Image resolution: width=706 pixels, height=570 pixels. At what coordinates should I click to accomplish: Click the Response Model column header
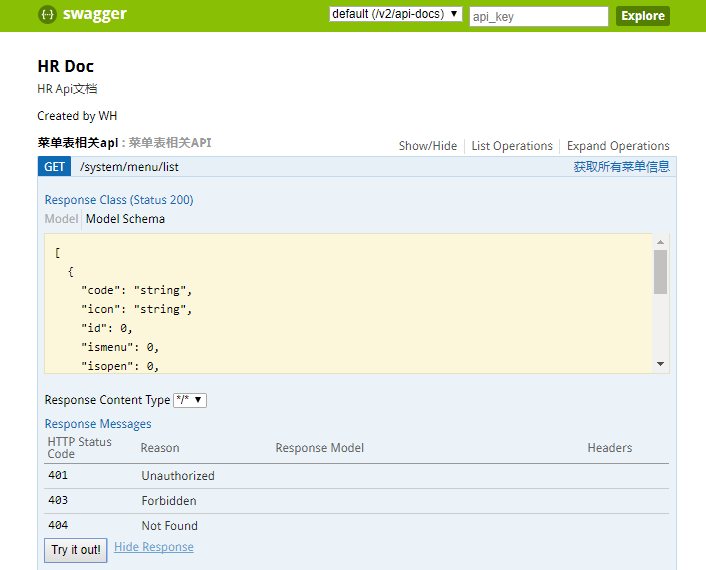coord(319,448)
